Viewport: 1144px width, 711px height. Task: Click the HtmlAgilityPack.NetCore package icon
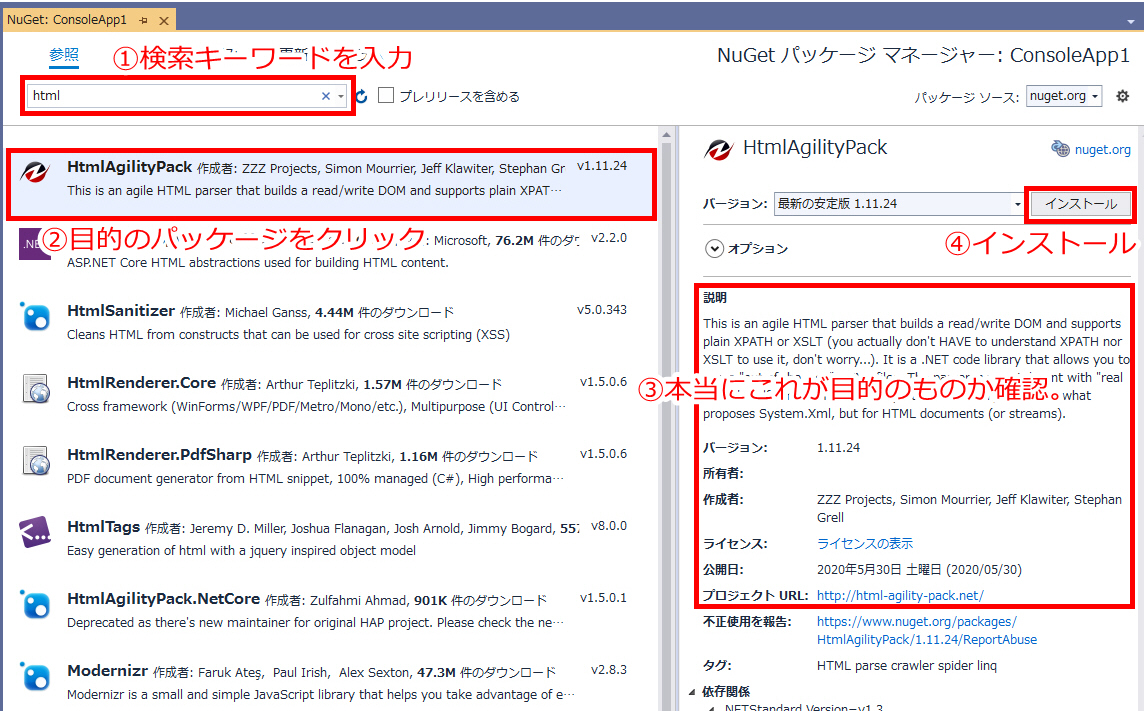click(36, 605)
